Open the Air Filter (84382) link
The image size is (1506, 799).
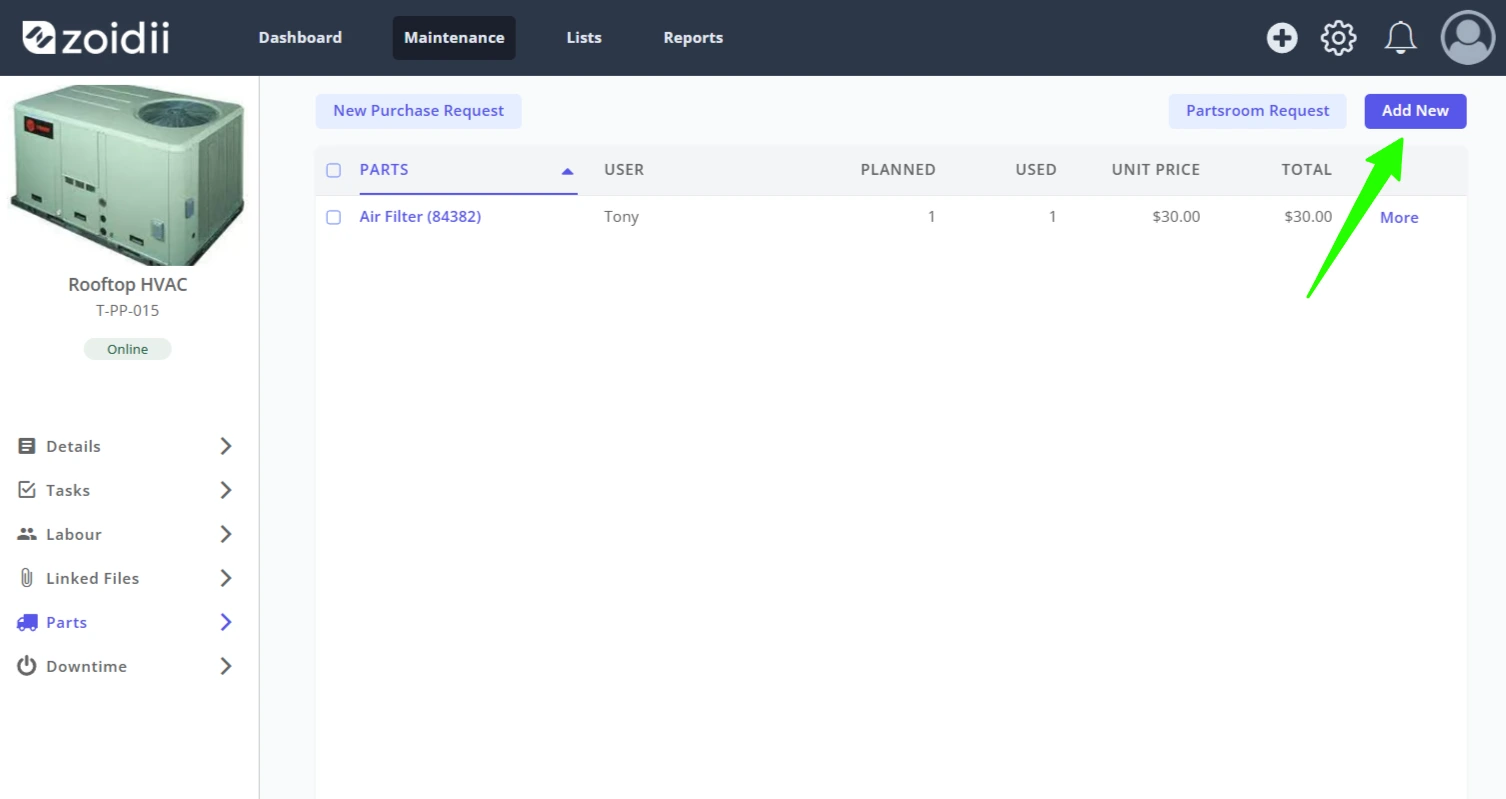(x=420, y=217)
